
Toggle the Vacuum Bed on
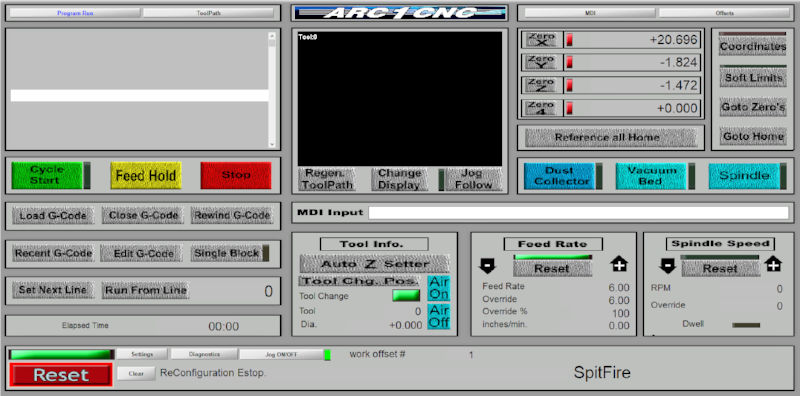tap(652, 176)
